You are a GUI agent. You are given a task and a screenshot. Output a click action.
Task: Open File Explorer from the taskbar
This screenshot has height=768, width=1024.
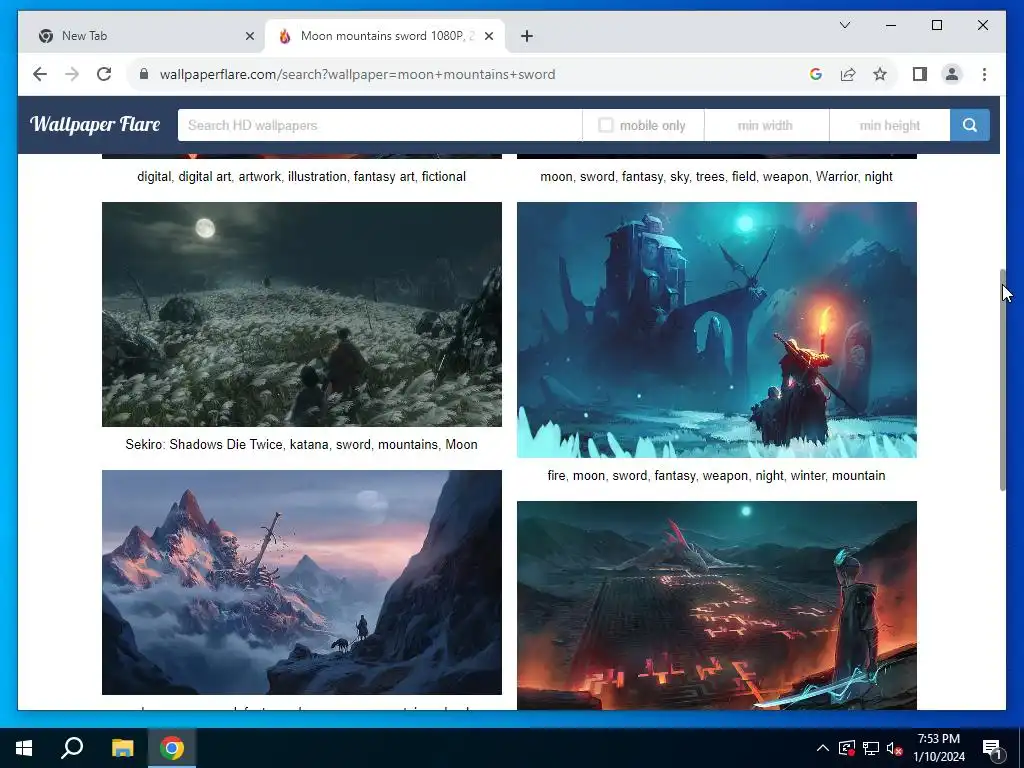(122, 748)
